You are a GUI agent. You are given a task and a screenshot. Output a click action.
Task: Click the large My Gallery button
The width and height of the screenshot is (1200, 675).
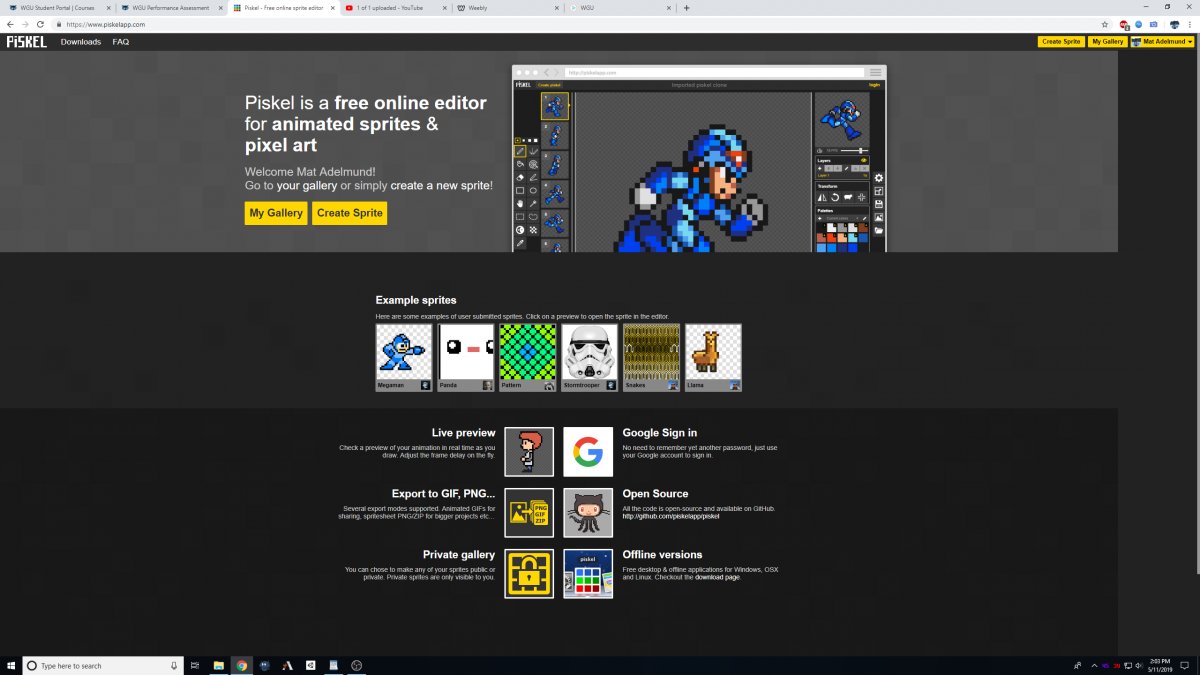coord(276,213)
